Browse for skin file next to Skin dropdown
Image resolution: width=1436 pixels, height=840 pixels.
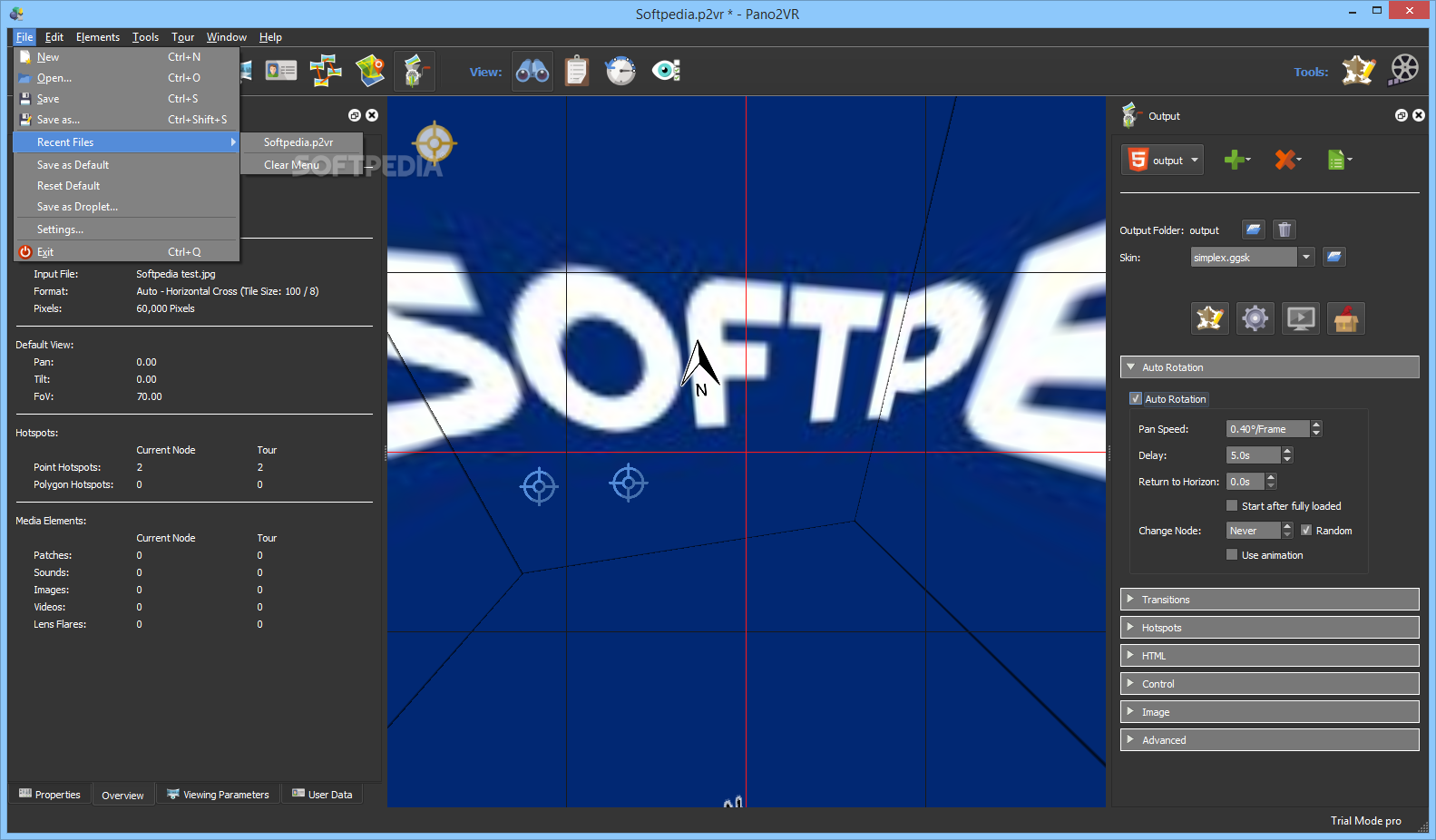pyautogui.click(x=1333, y=257)
